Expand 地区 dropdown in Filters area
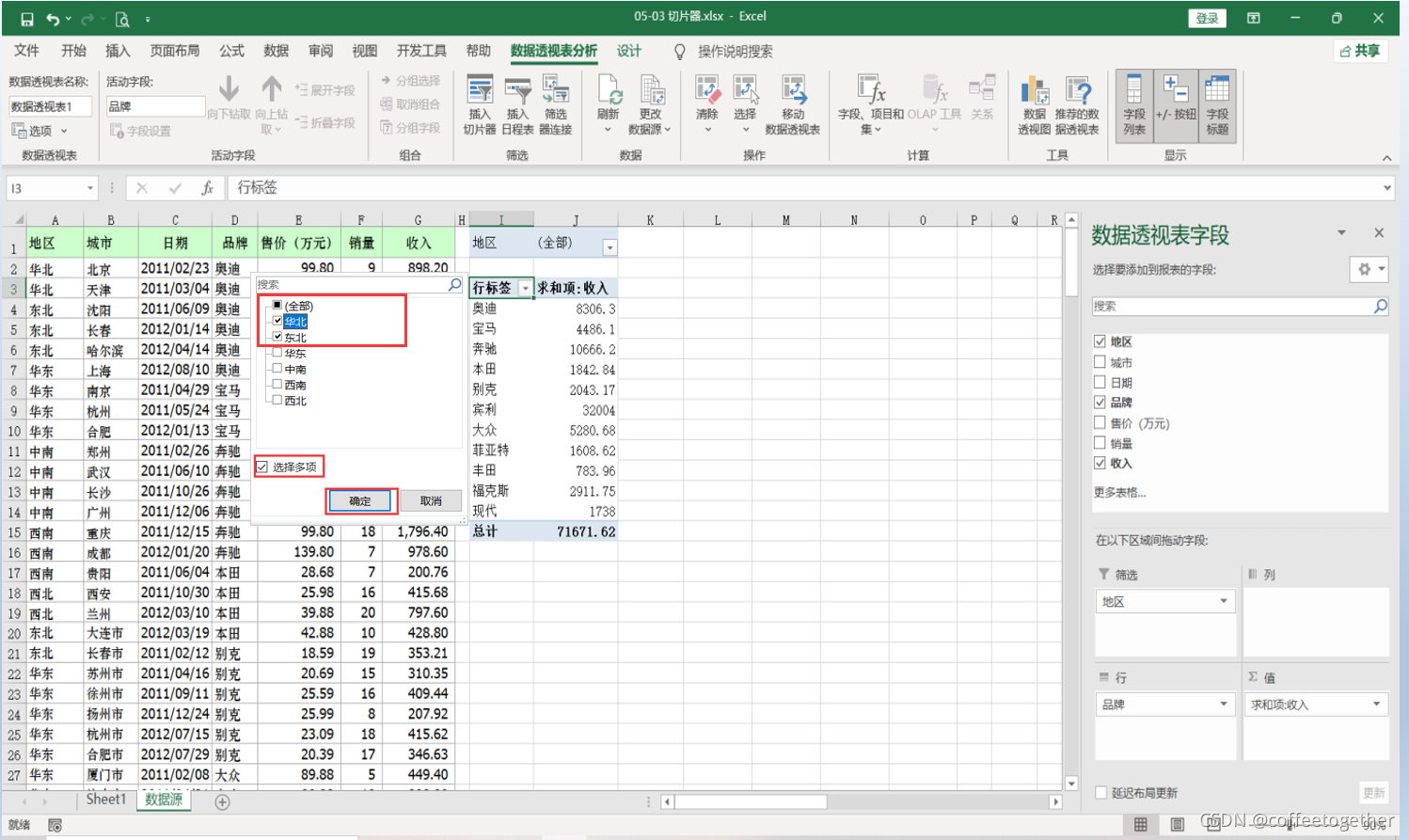Screen dimensions: 1409x840 point(1224,601)
